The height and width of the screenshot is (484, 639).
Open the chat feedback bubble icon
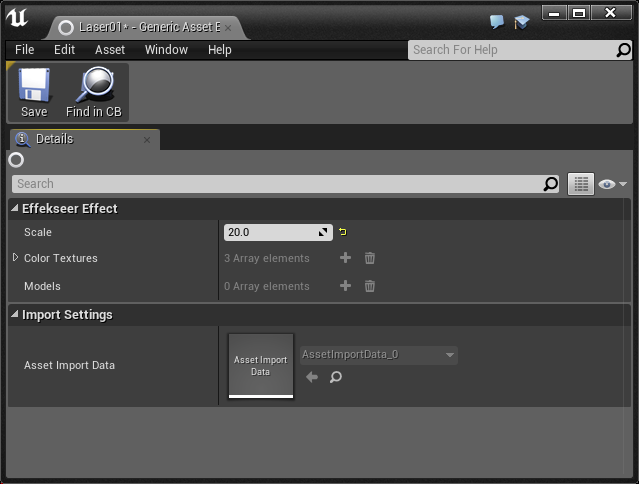click(497, 22)
